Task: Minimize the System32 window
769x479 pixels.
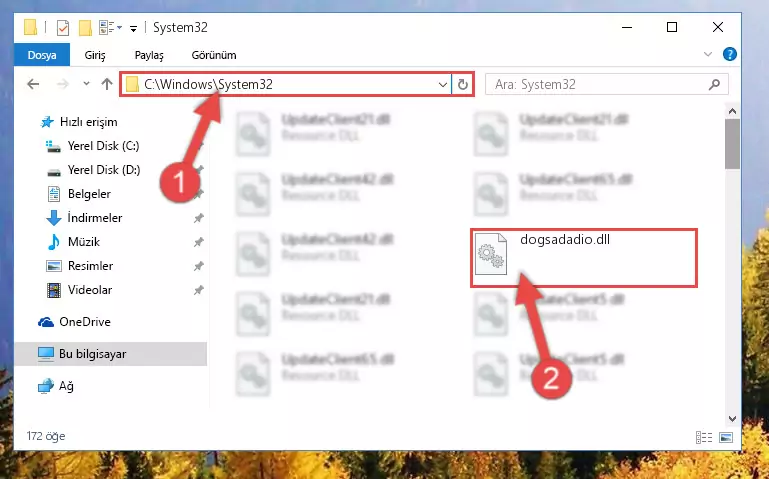Action: [626, 27]
